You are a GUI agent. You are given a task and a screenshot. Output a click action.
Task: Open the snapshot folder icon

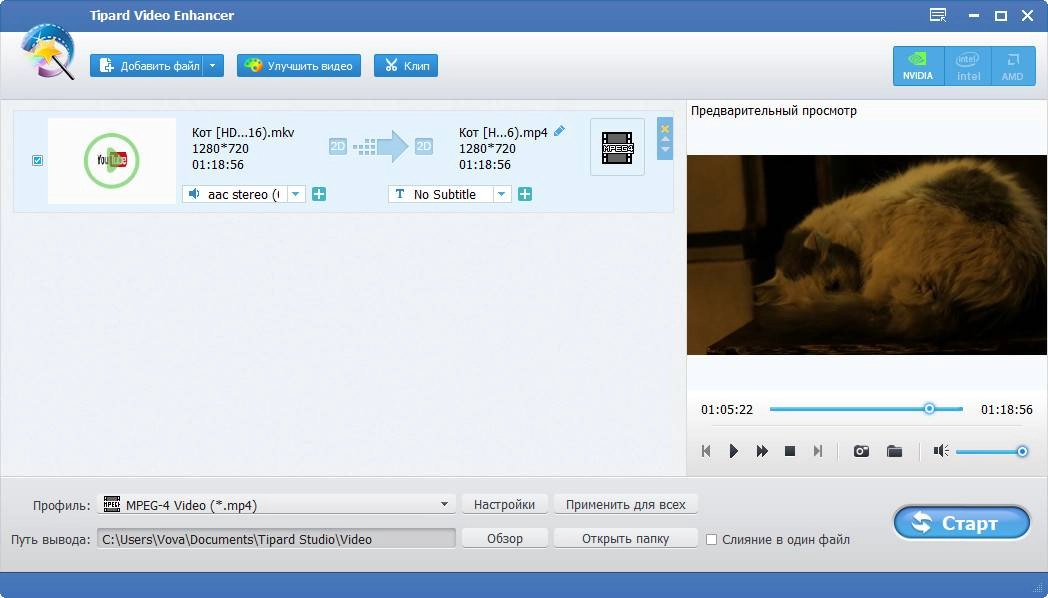coord(894,451)
